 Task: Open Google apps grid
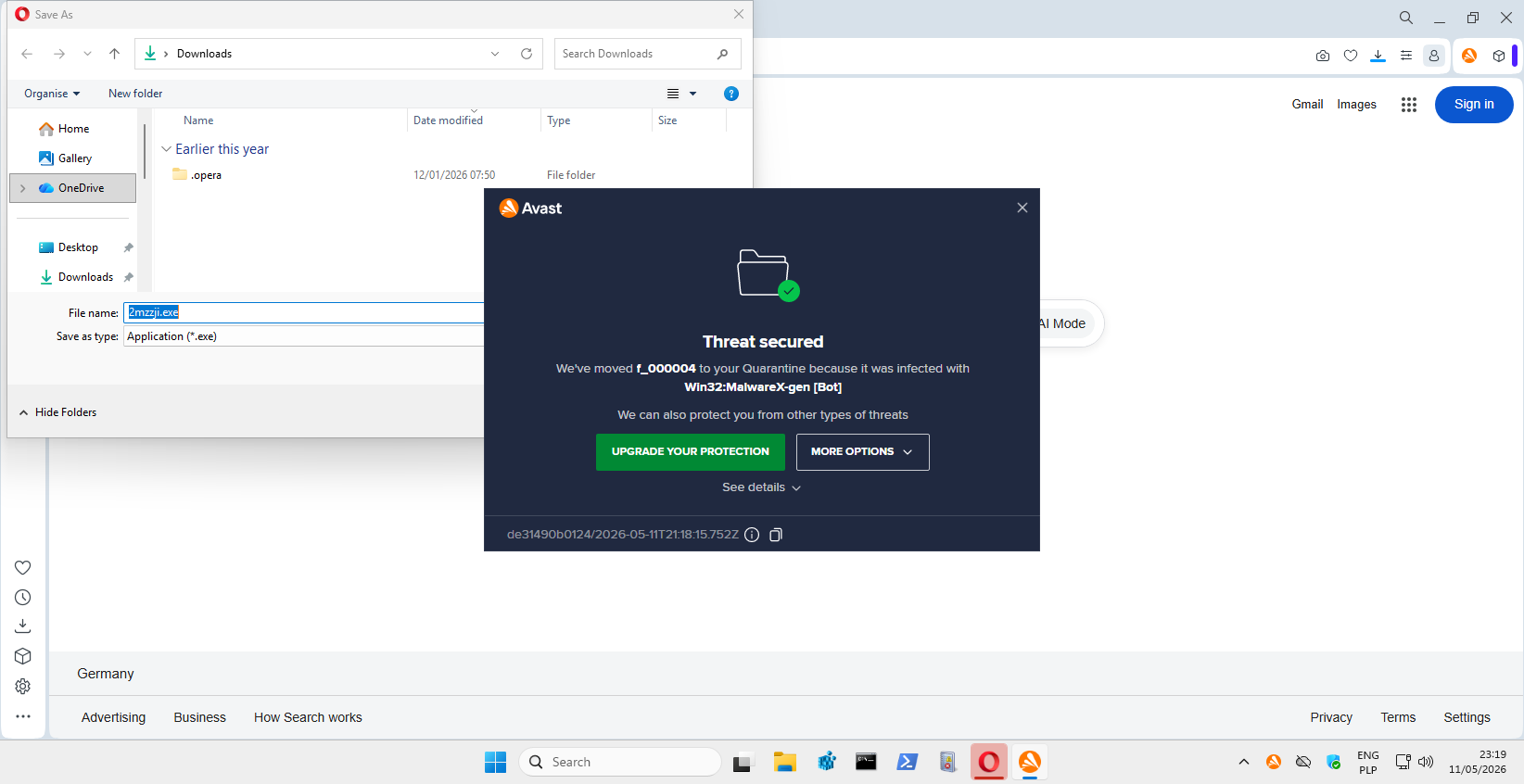click(x=1409, y=105)
